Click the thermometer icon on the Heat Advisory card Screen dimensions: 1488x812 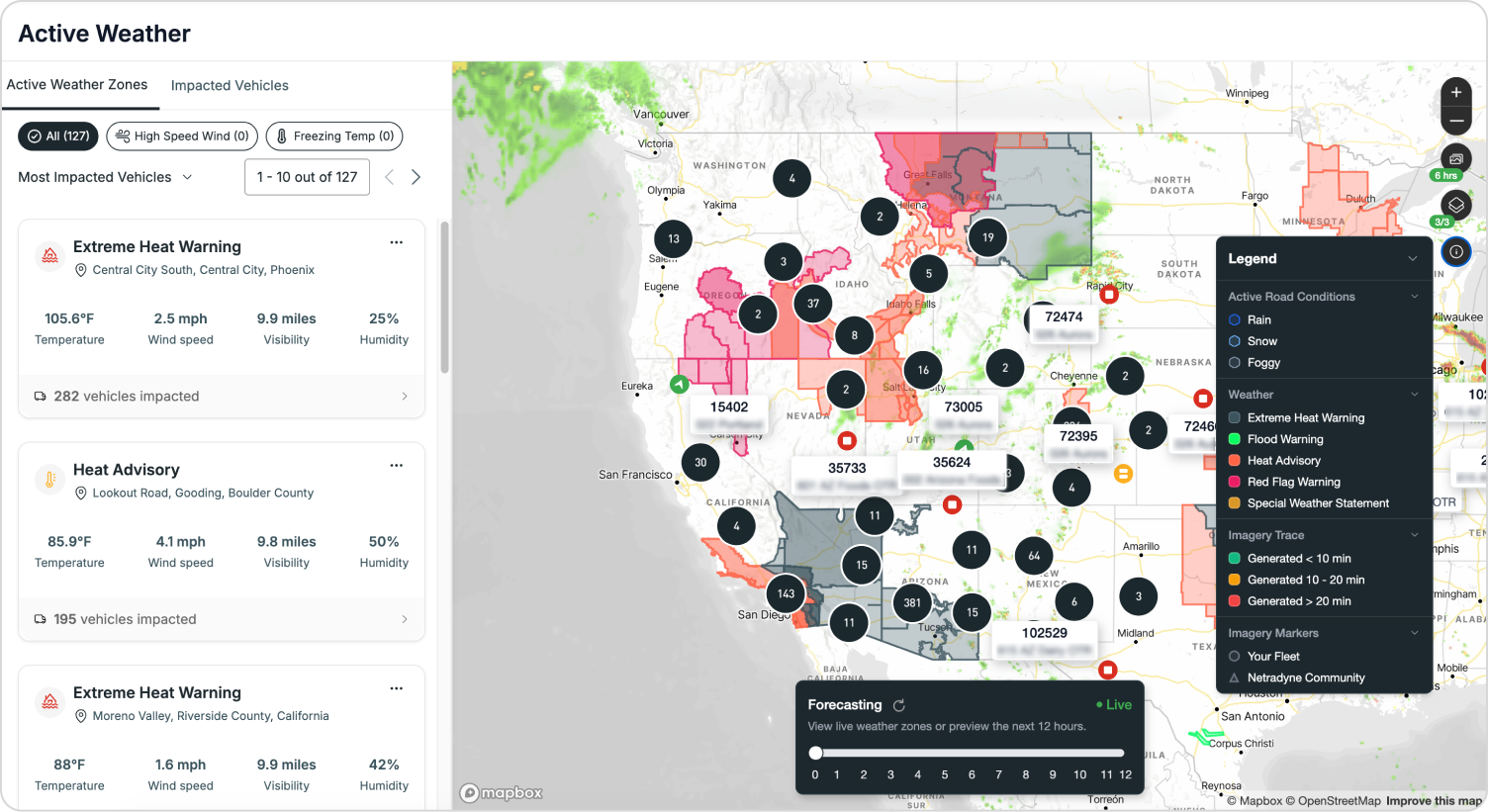coord(49,479)
